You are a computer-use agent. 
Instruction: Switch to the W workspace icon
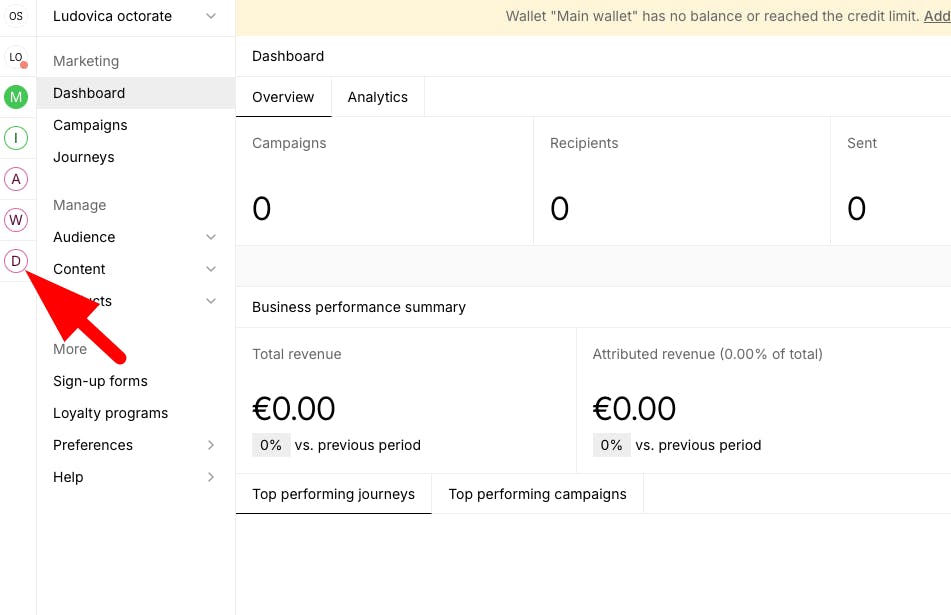tap(16, 220)
